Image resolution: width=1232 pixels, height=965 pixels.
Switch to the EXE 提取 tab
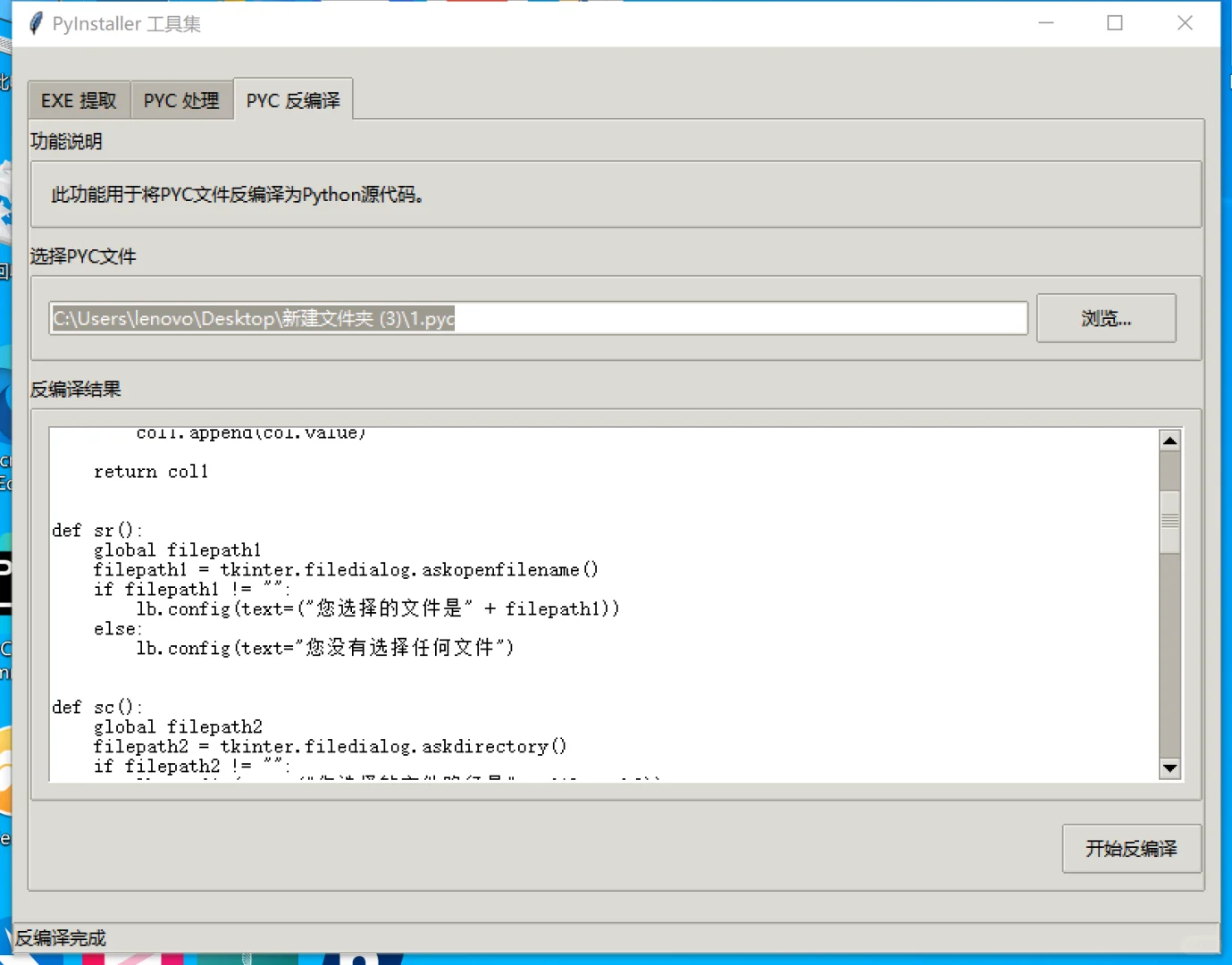tap(79, 99)
